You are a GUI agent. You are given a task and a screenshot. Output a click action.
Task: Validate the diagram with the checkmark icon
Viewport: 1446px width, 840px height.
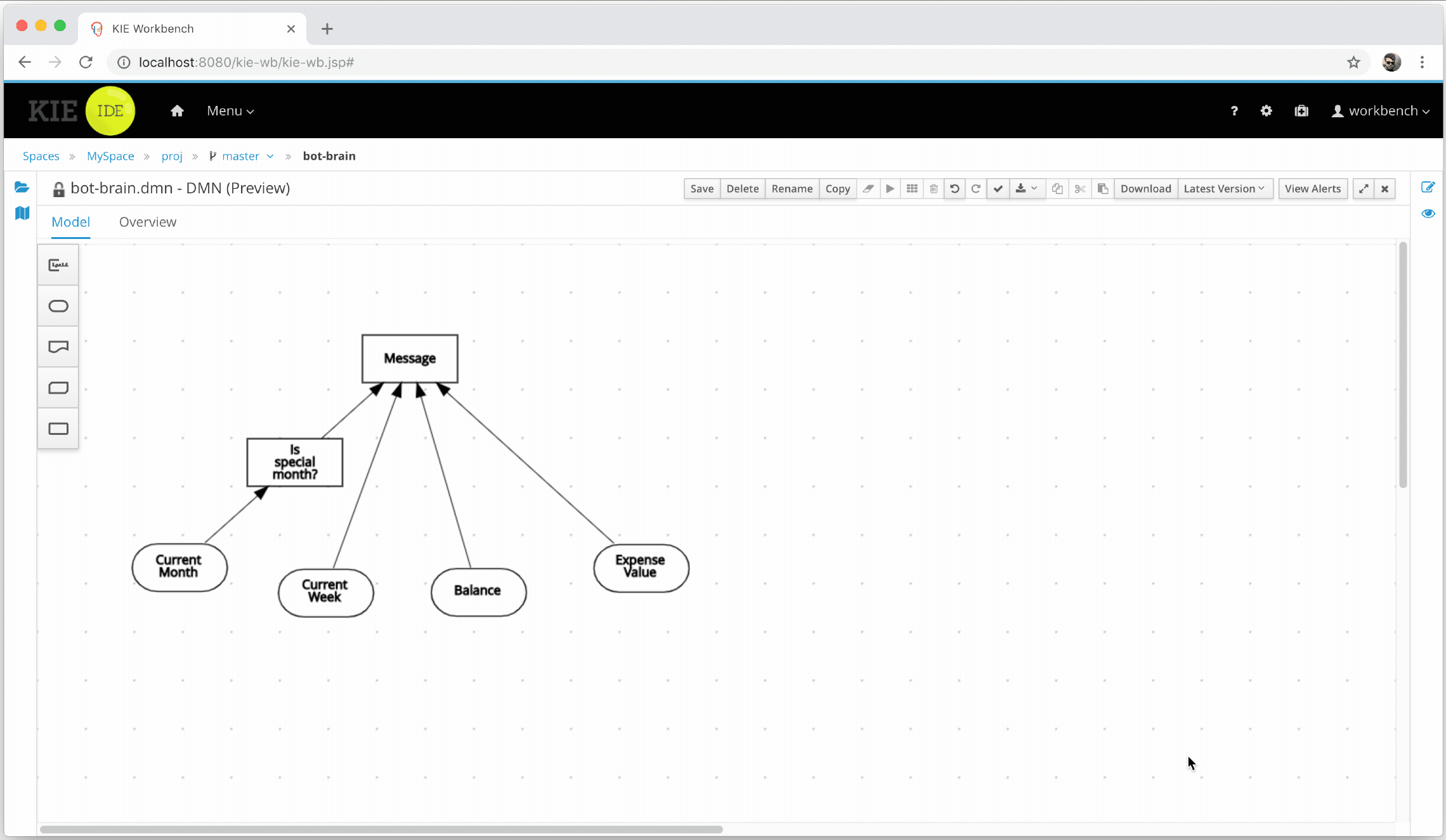(x=998, y=189)
